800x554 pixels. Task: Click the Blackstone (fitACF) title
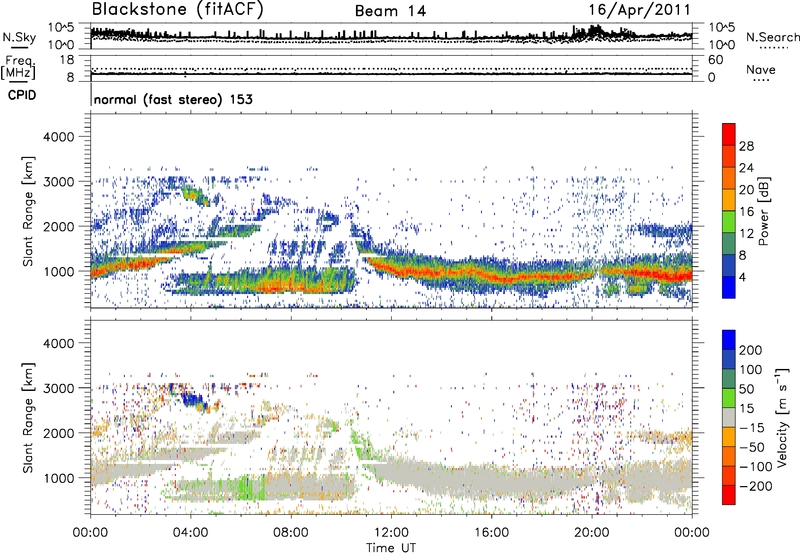tap(178, 10)
